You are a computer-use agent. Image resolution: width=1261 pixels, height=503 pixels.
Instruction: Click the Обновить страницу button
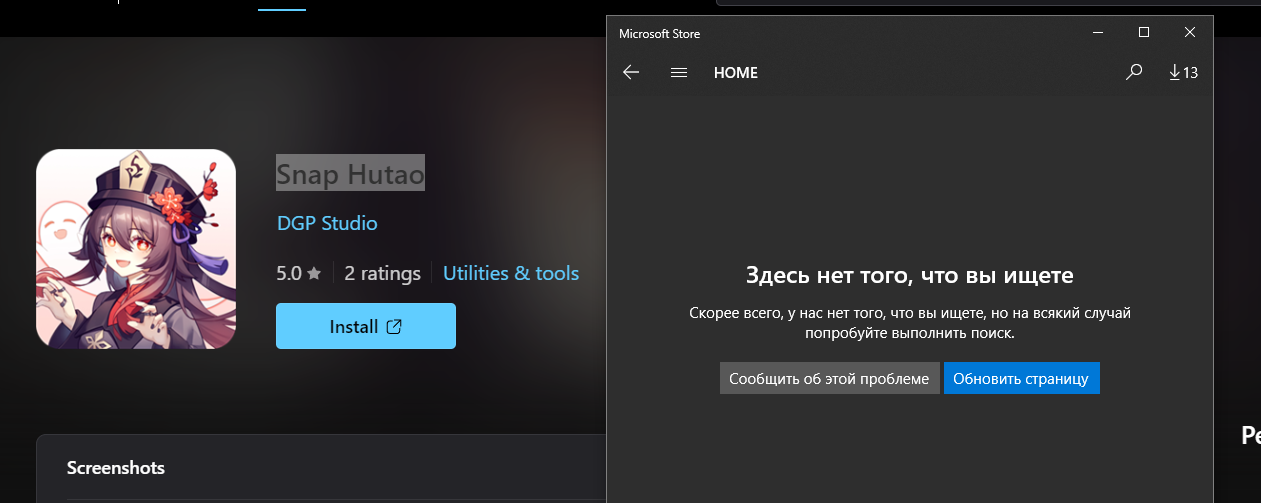[x=1021, y=378]
